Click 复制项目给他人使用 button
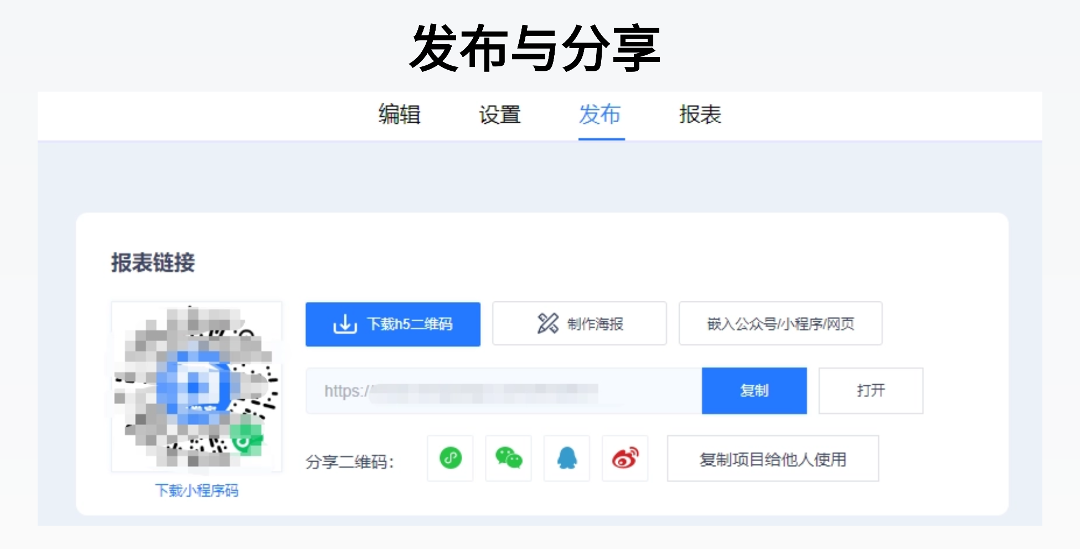Screen dimensions: 1080x549 point(773,459)
